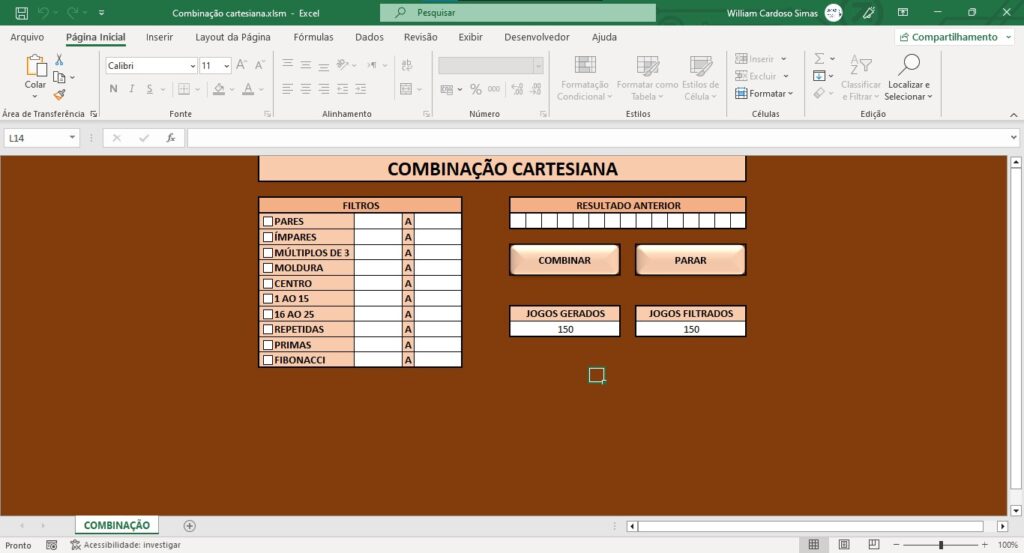Enable the FIBONACCI filter checkbox
The image size is (1024, 553).
click(268, 360)
